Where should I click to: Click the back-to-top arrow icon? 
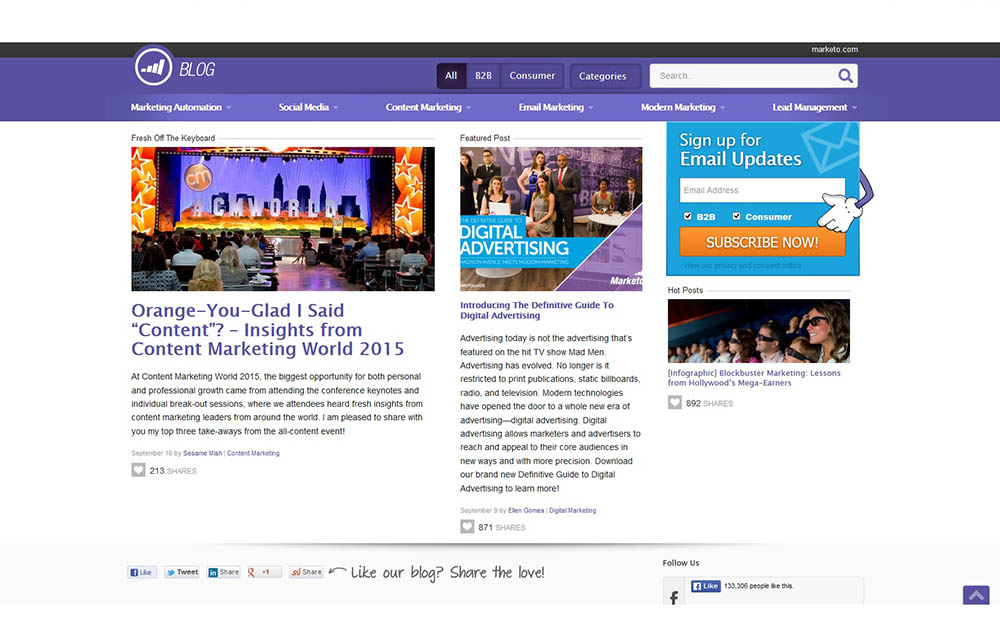click(x=976, y=595)
